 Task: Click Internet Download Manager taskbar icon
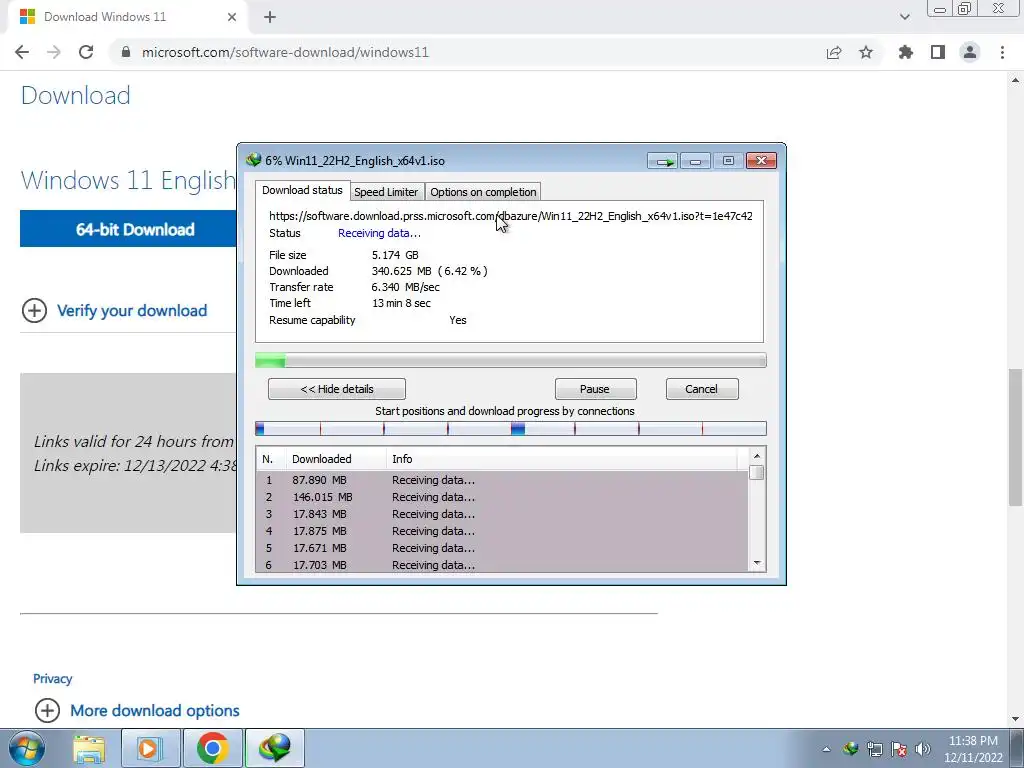[x=274, y=748]
